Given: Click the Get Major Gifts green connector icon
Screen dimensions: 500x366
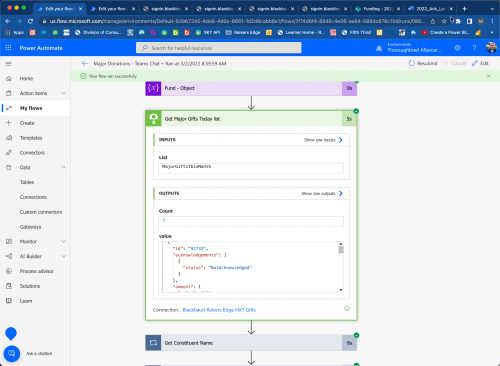Looking at the screenshot, I should point(153,119).
